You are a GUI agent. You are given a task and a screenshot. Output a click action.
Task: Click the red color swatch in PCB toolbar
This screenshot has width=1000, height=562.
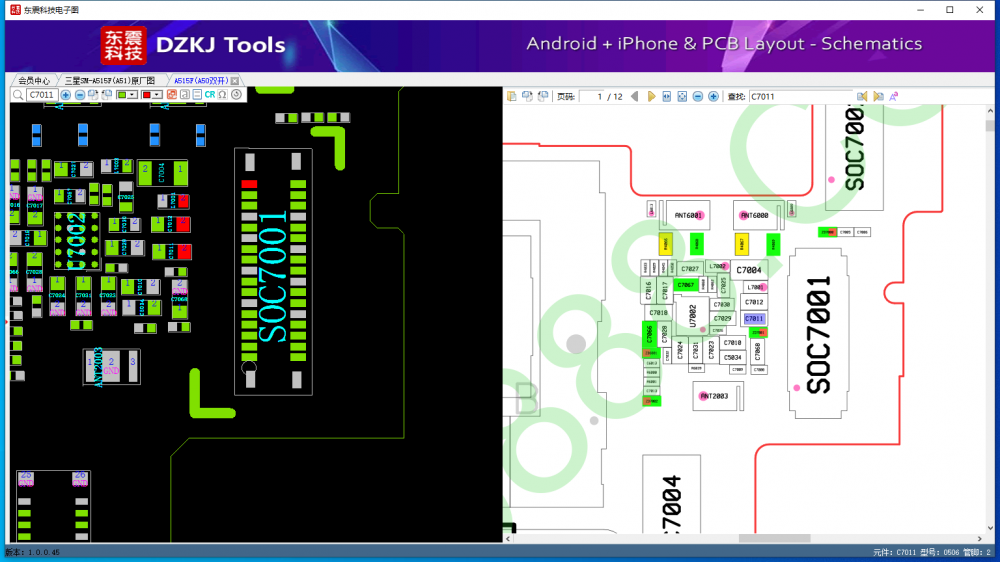[x=146, y=95]
